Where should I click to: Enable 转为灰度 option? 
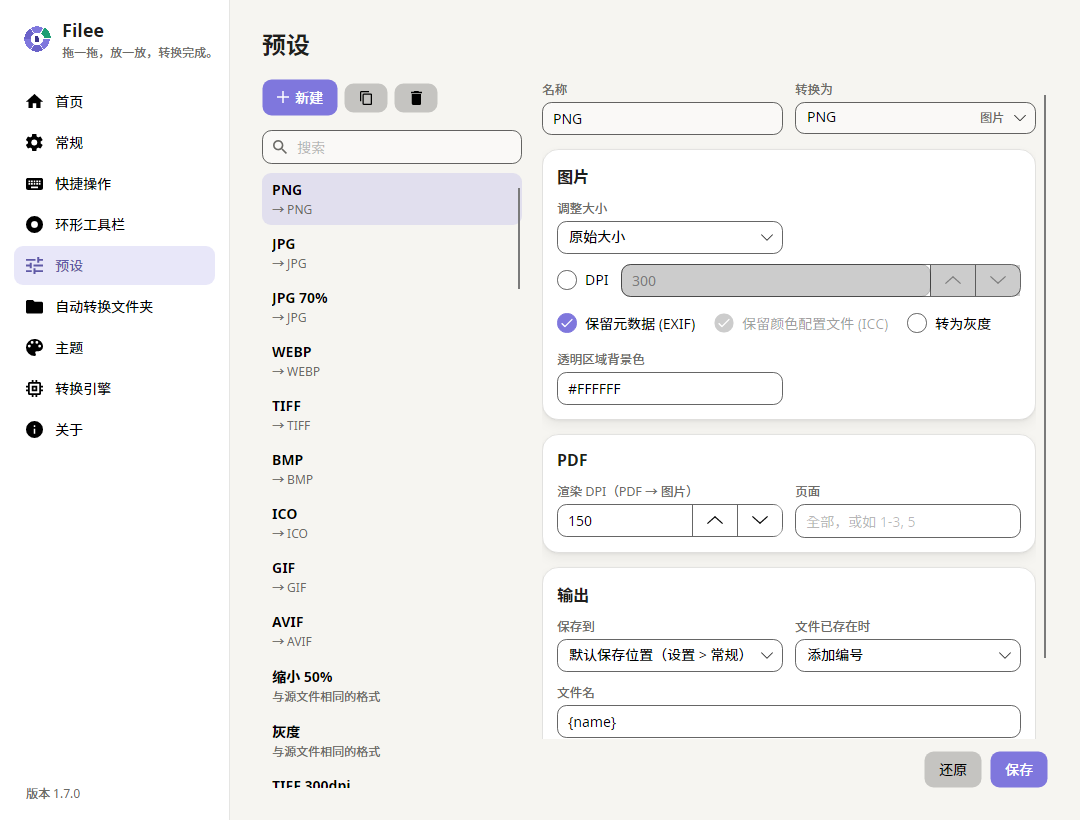coord(917,323)
